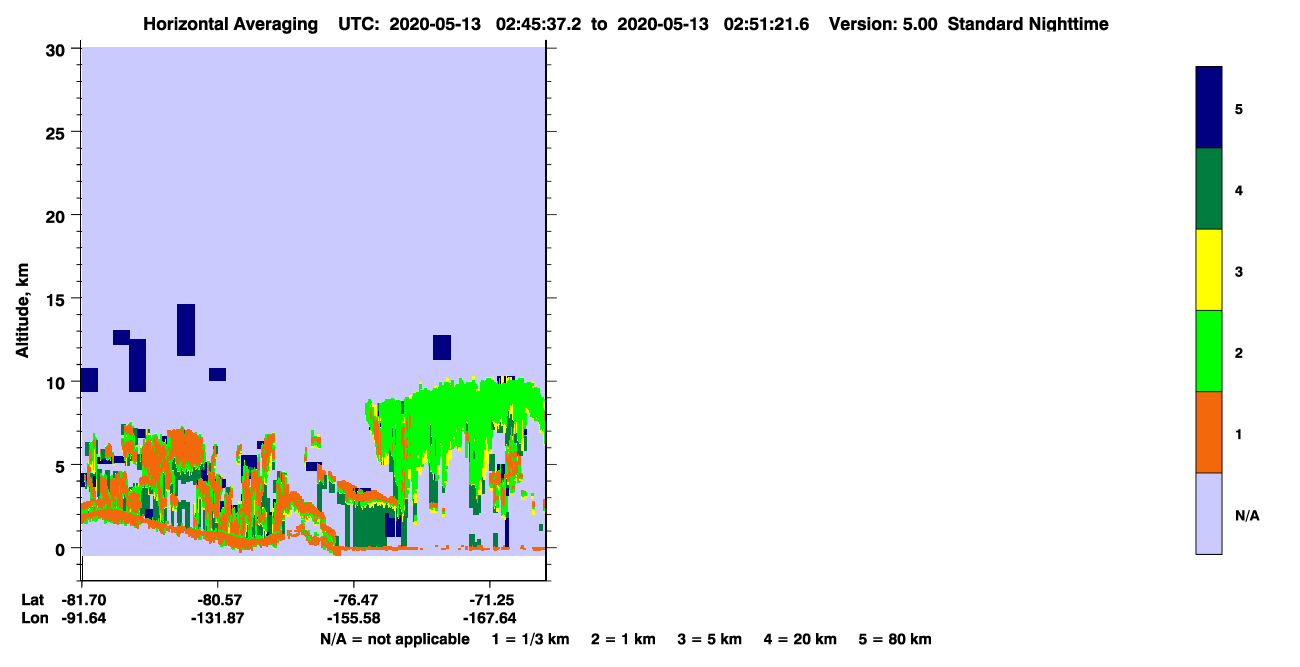The height and width of the screenshot is (667, 1300).
Task: Click the colorbar label 3
Action: tap(1239, 271)
